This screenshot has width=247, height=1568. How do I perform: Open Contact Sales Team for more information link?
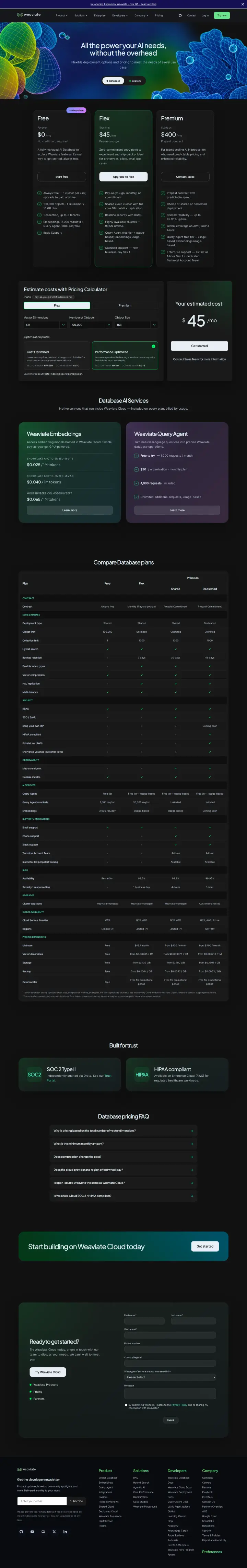(200, 359)
